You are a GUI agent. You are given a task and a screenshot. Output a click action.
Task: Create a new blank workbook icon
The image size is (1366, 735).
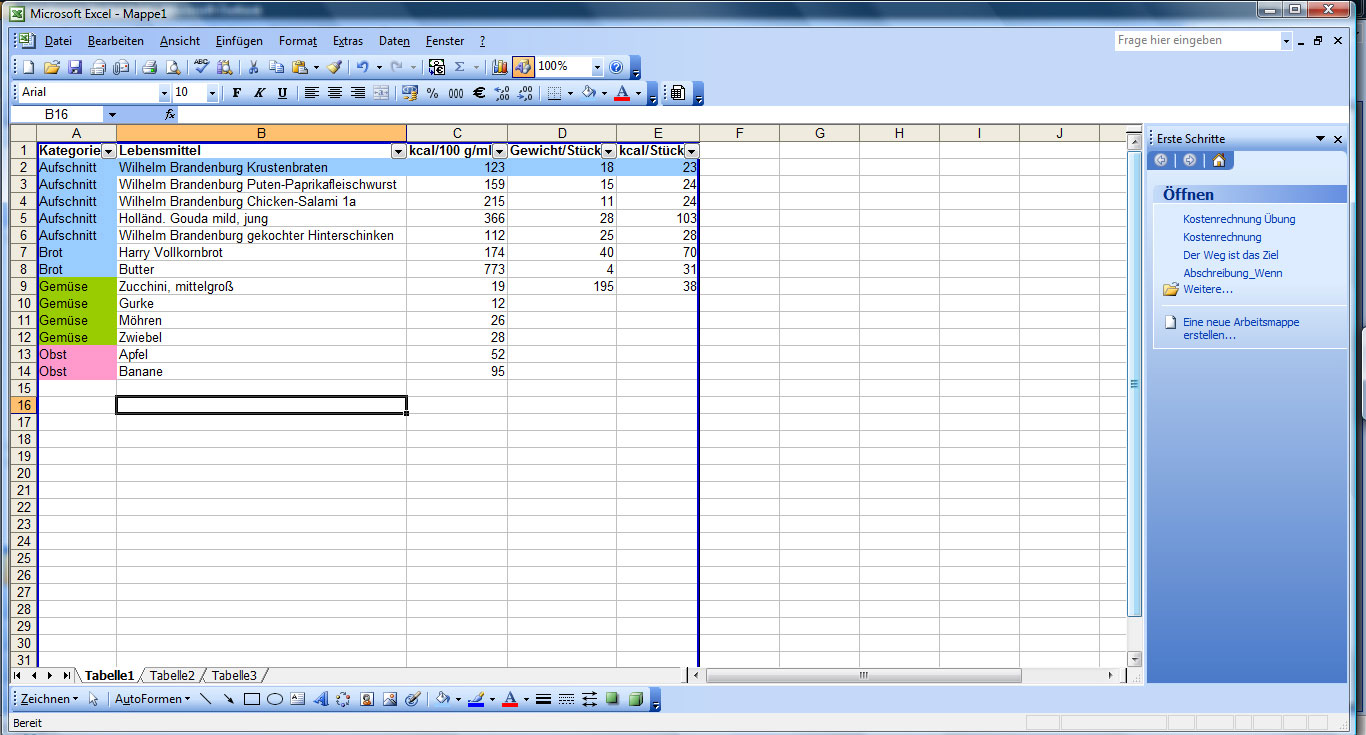28,67
